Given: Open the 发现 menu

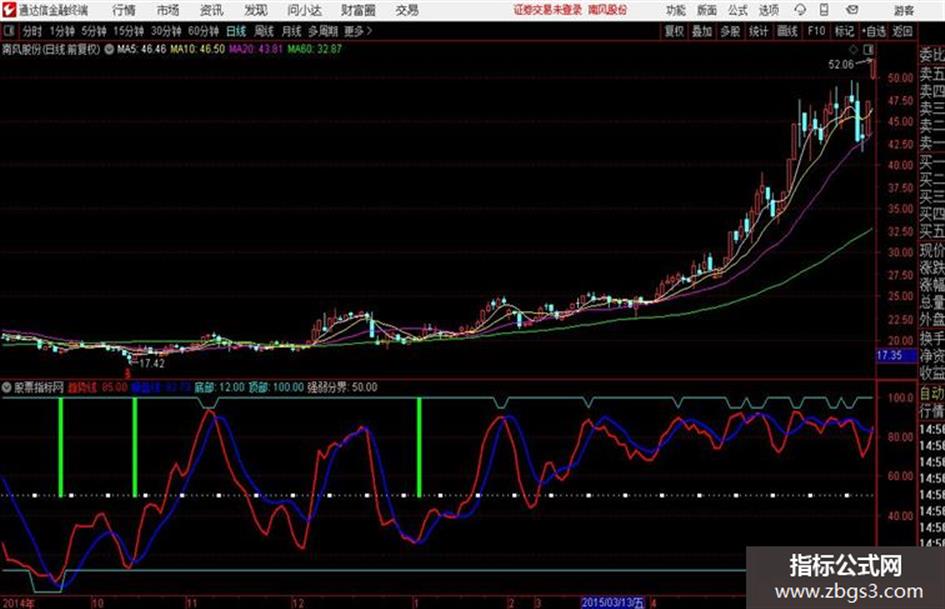Looking at the screenshot, I should pyautogui.click(x=256, y=10).
